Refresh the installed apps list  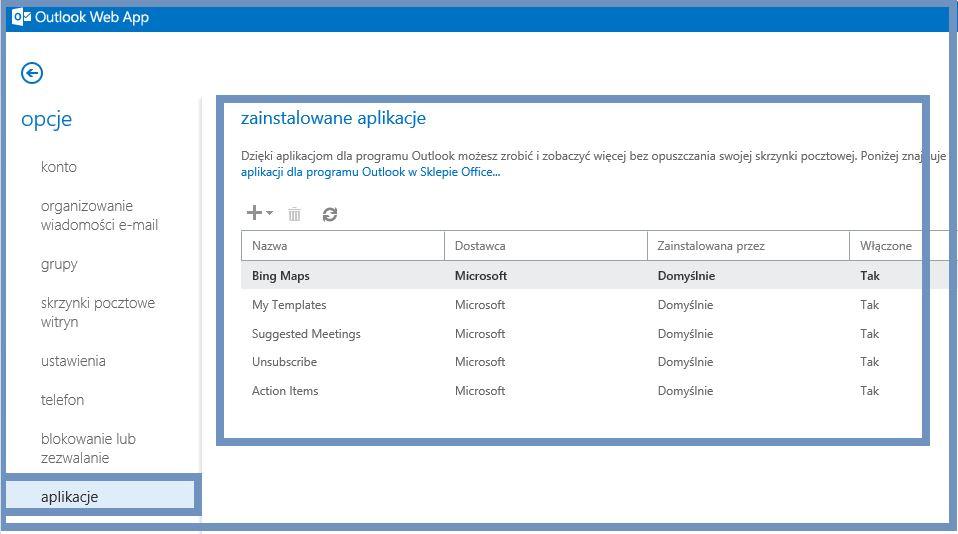(330, 214)
